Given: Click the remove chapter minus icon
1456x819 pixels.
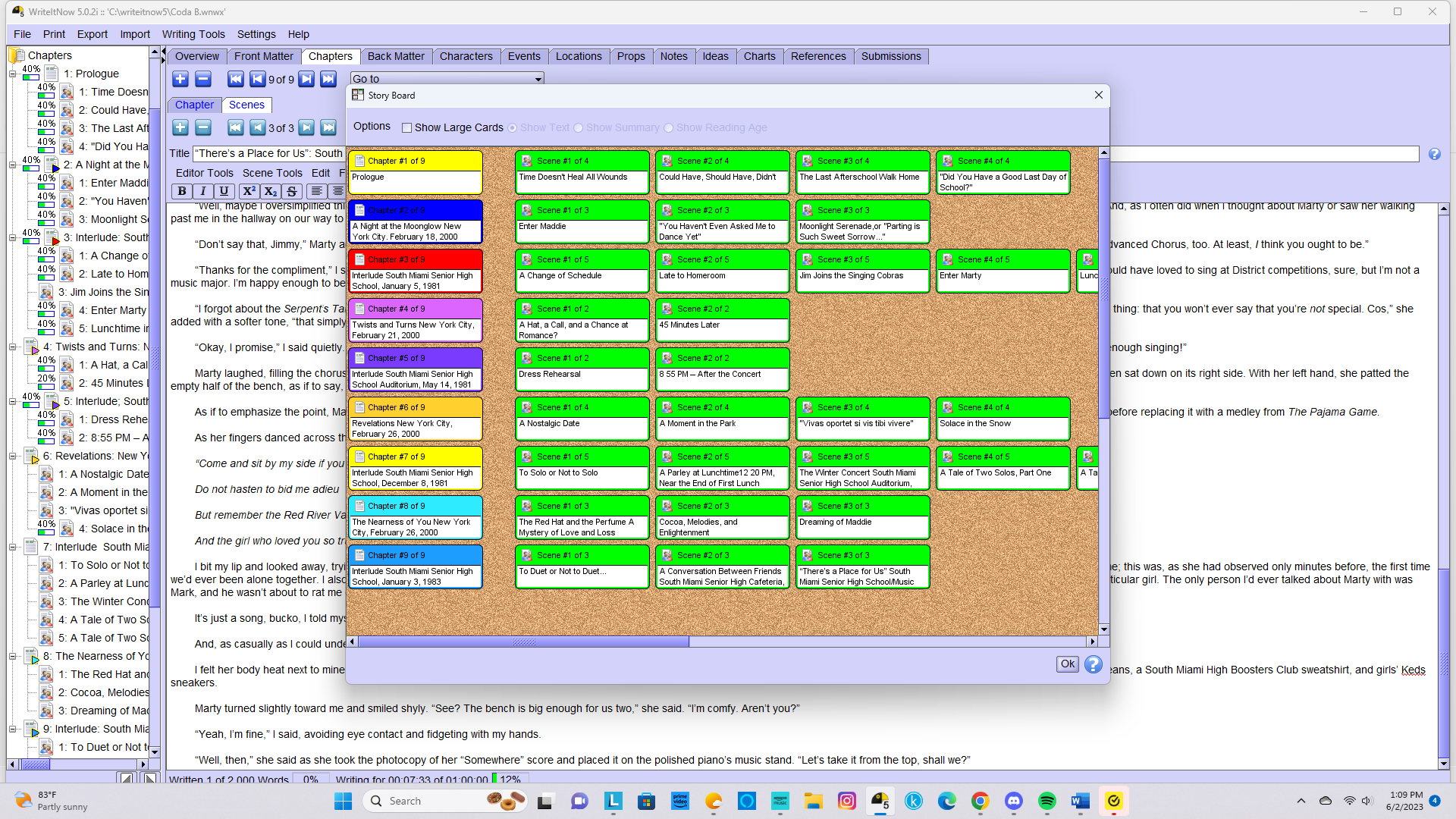Looking at the screenshot, I should [x=203, y=79].
